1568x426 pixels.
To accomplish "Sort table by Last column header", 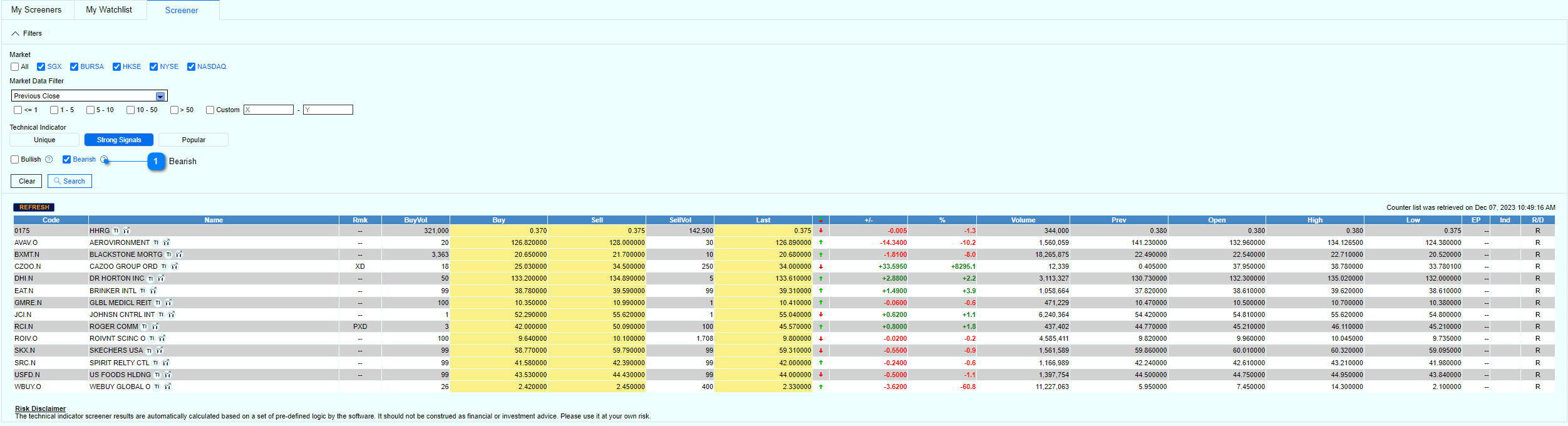I will tap(763, 220).
